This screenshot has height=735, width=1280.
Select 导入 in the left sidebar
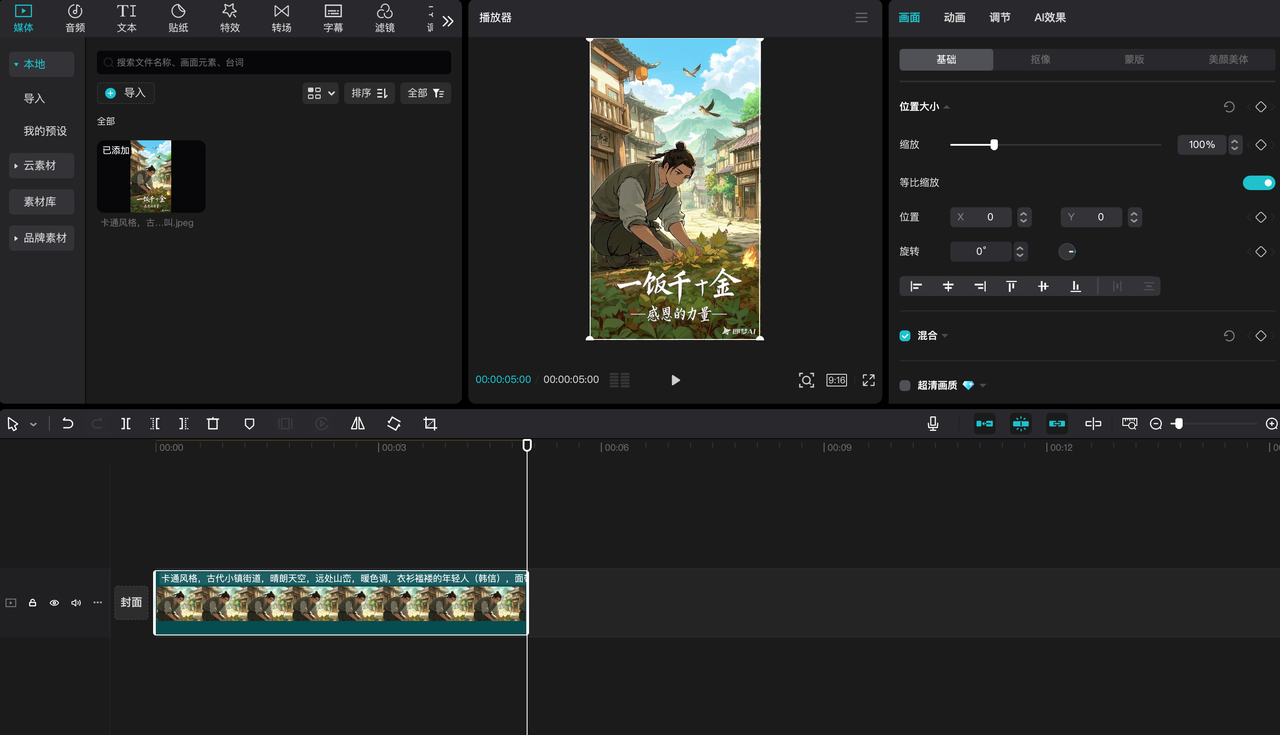34,98
